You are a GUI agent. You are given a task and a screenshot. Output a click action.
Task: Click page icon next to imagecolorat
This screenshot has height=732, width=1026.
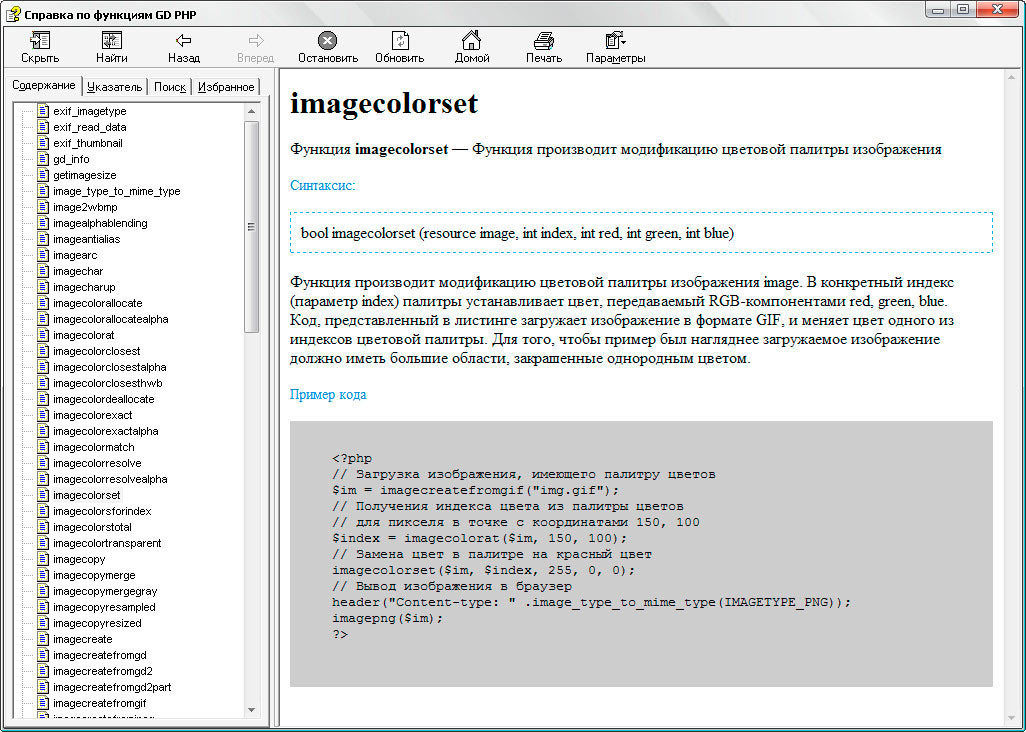click(43, 335)
